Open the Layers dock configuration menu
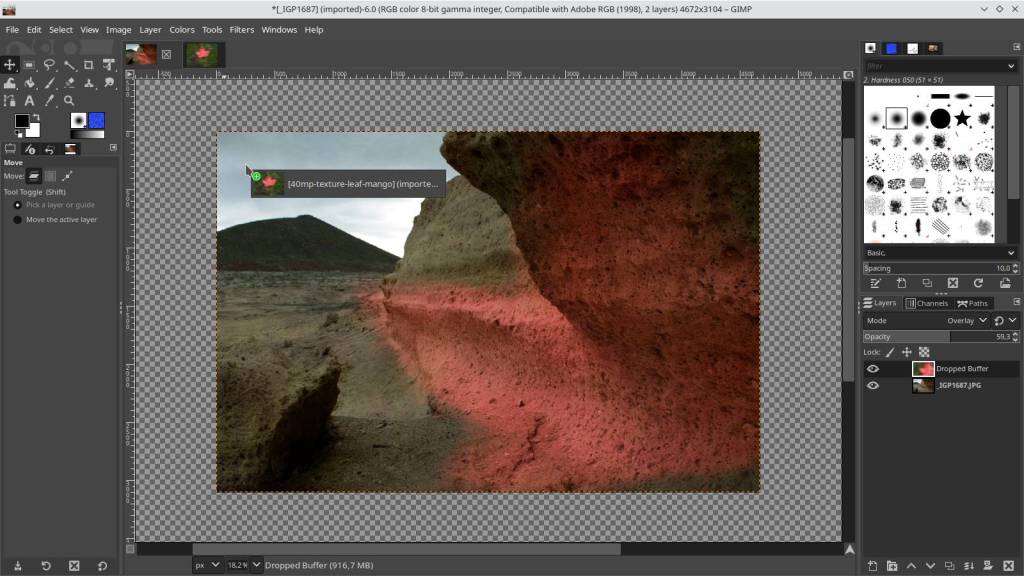Image resolution: width=1024 pixels, height=576 pixels. (1016, 302)
